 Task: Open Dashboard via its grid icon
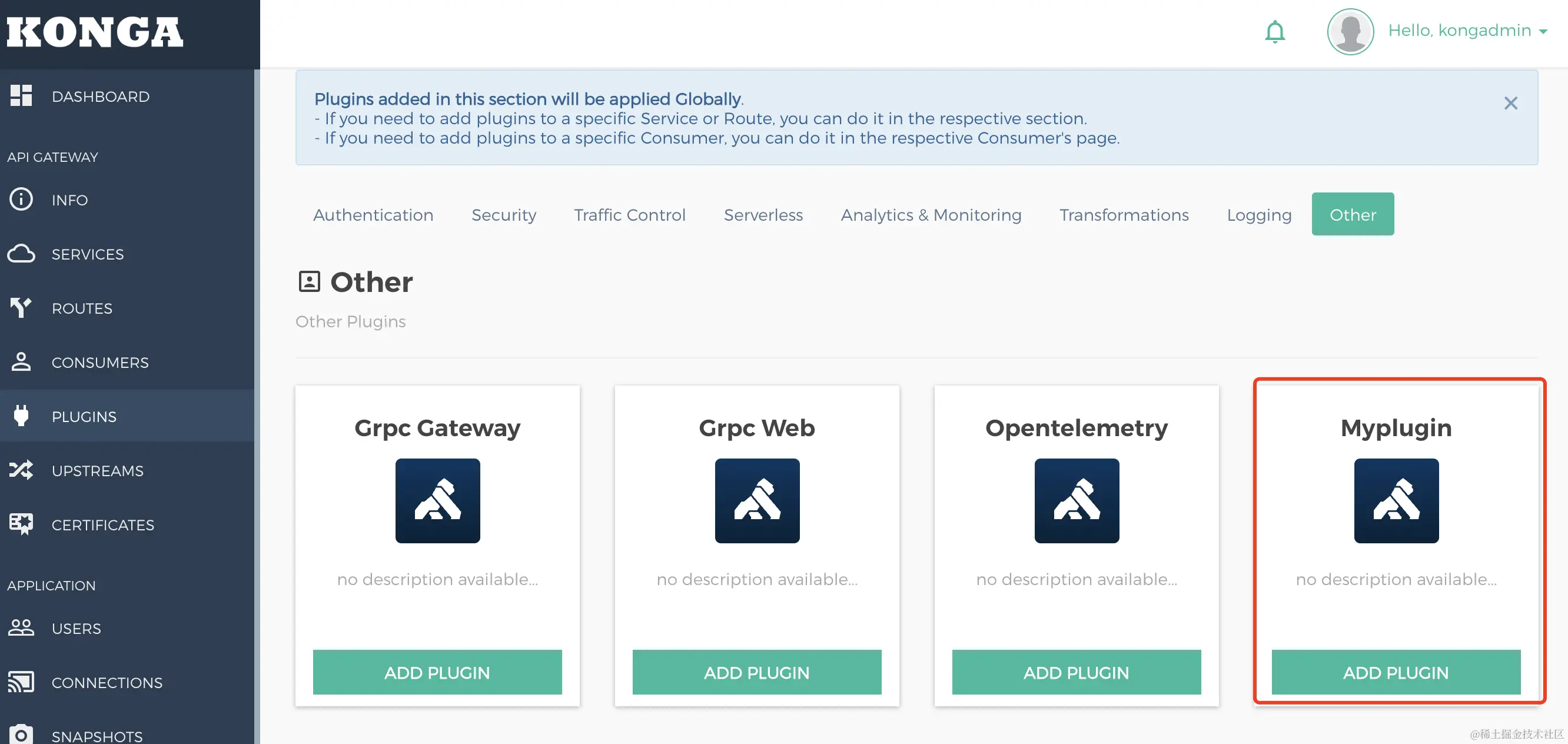pos(21,95)
